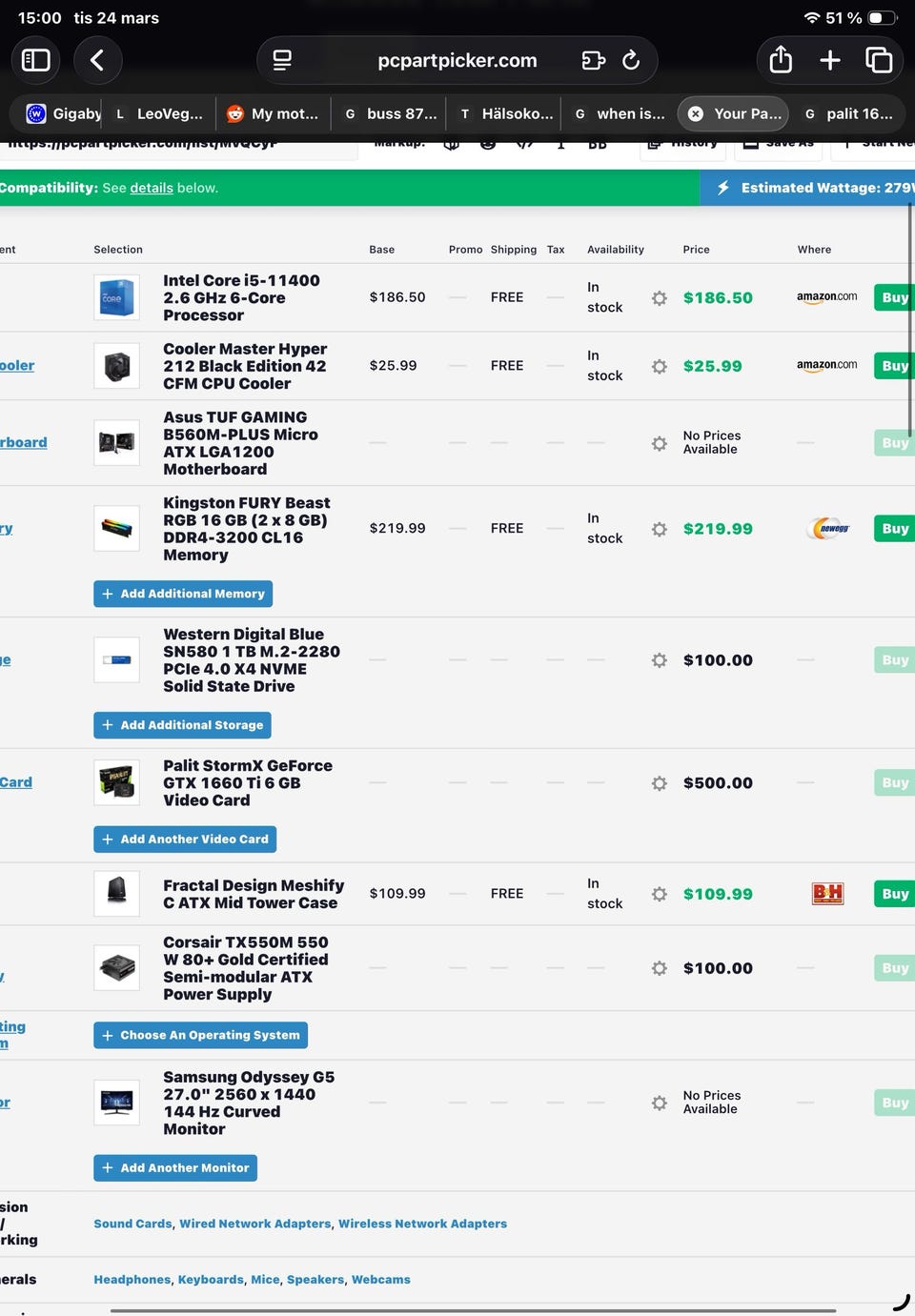The image size is (915, 1316).
Task: Click the Newegg logo in memory row
Action: (828, 528)
